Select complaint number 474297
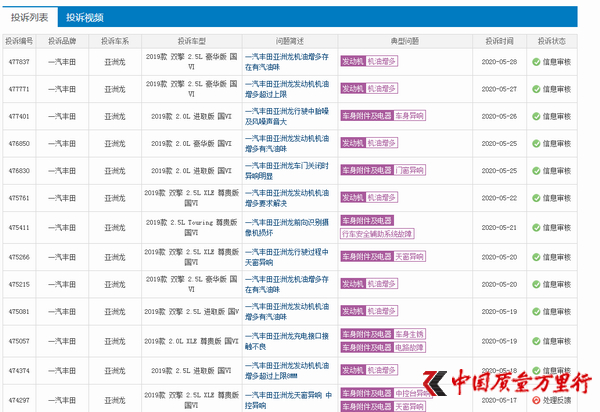 (19, 400)
